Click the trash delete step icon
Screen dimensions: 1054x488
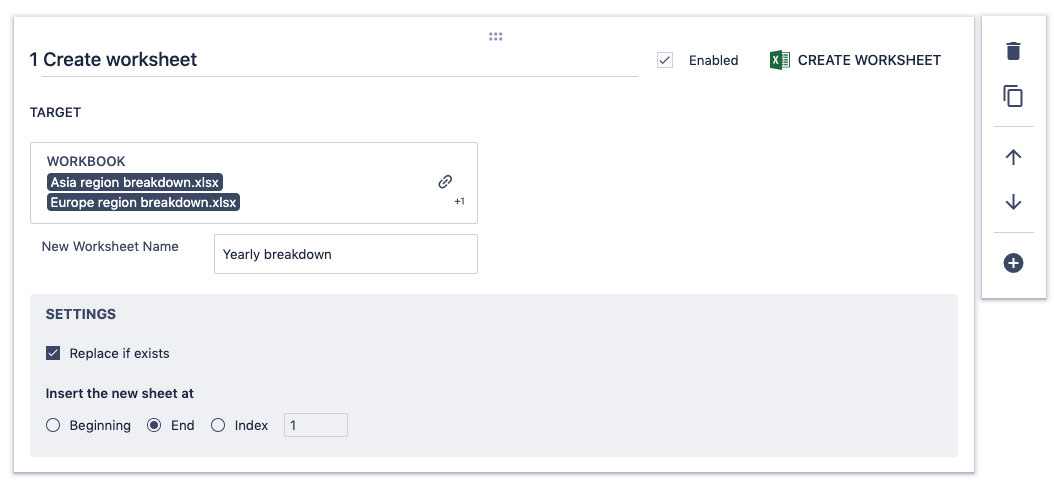pyautogui.click(x=1013, y=51)
